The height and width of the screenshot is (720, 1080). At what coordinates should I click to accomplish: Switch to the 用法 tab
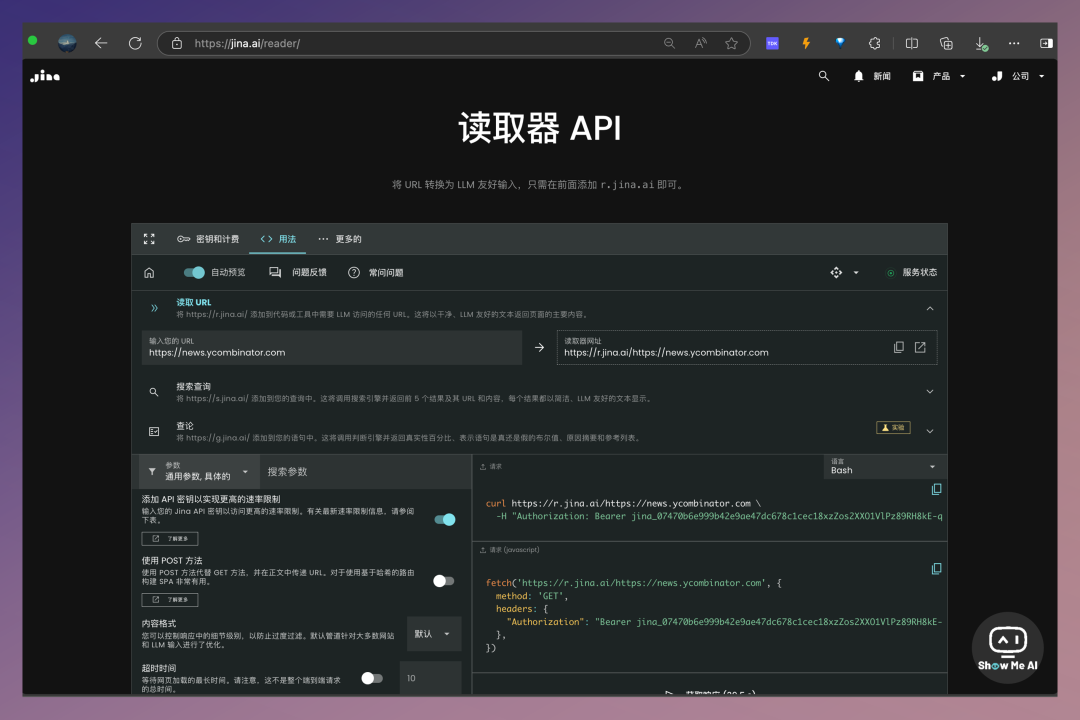(x=278, y=239)
